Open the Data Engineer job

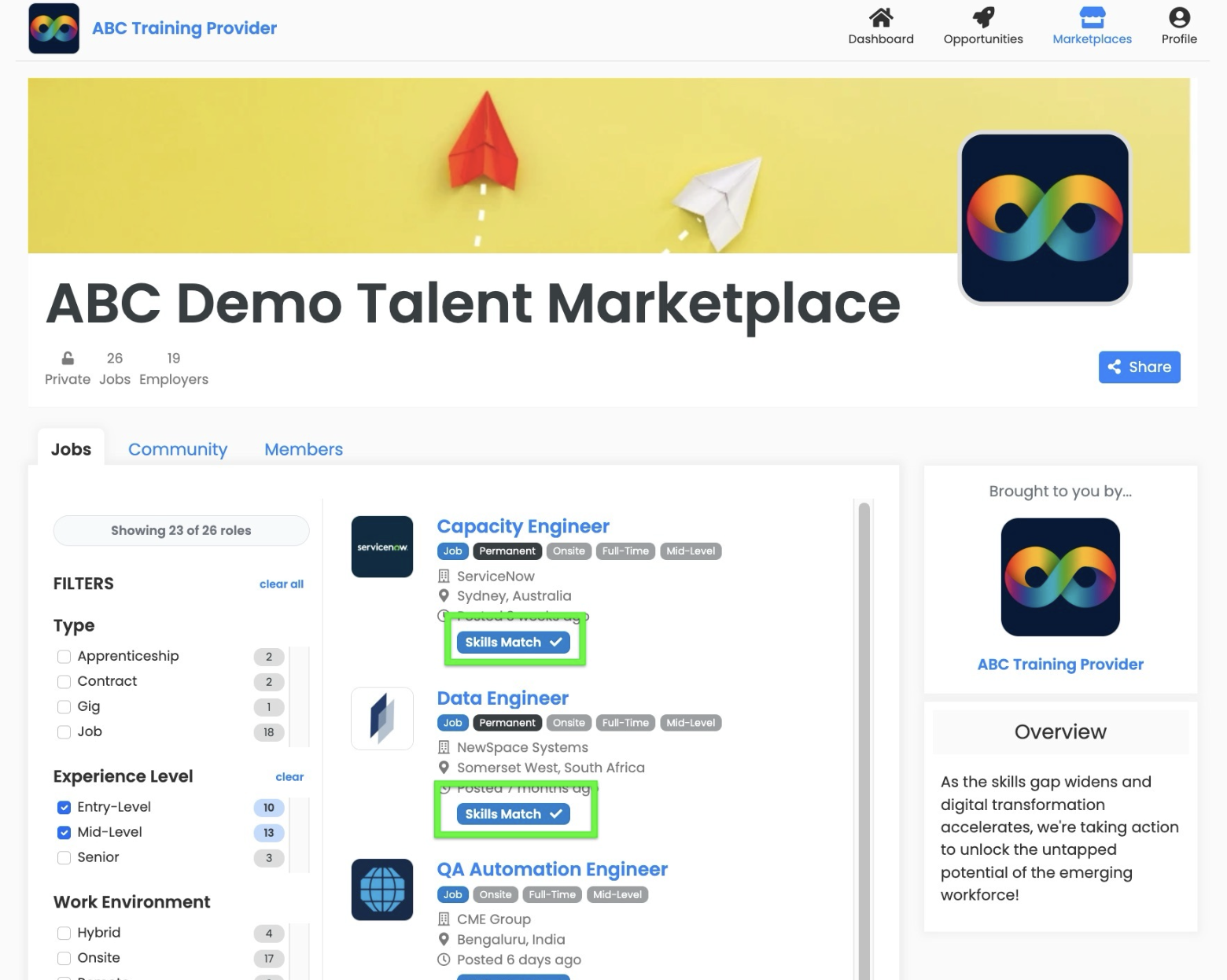[503, 698]
